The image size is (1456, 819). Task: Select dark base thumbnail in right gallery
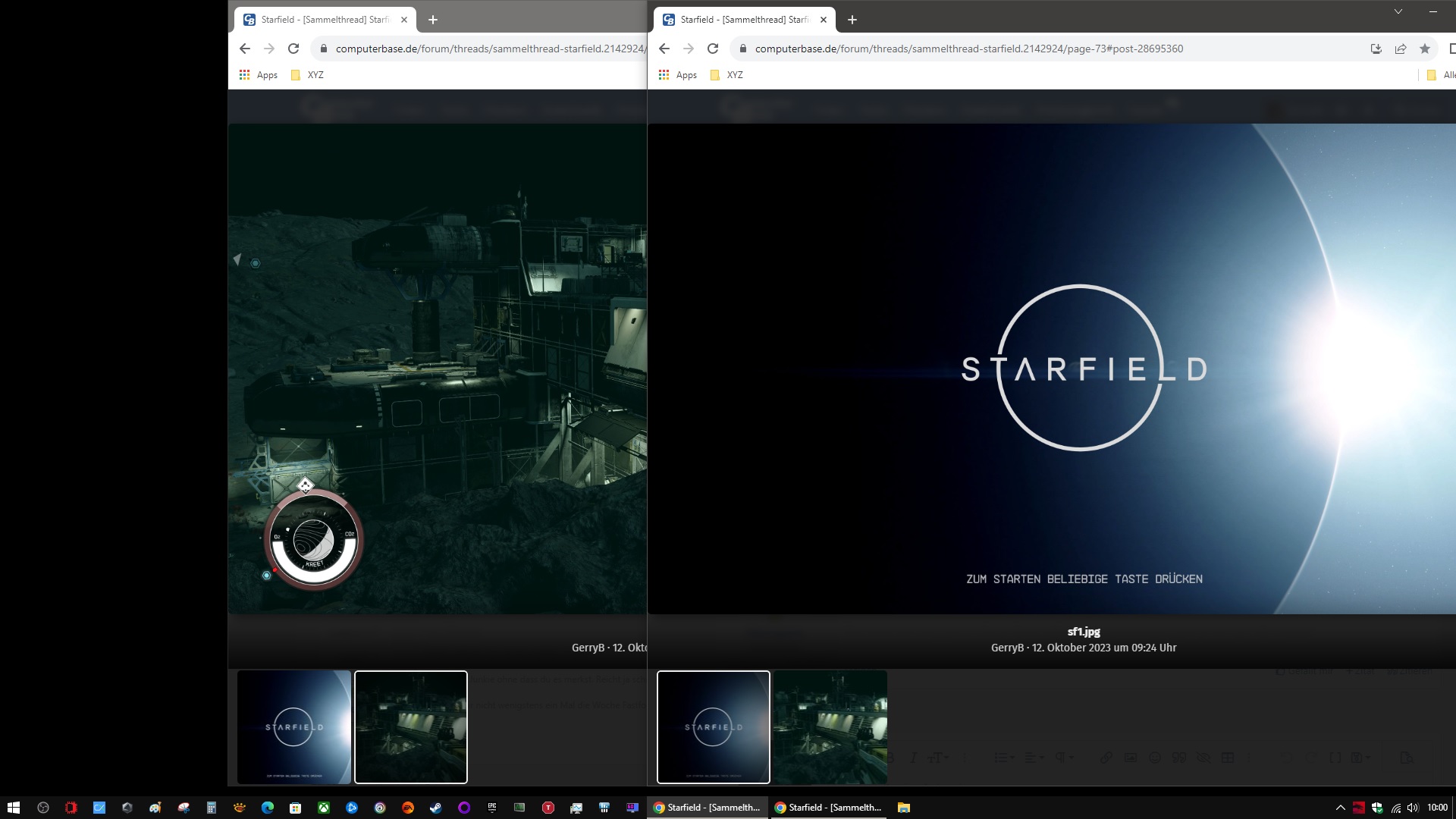pyautogui.click(x=830, y=726)
